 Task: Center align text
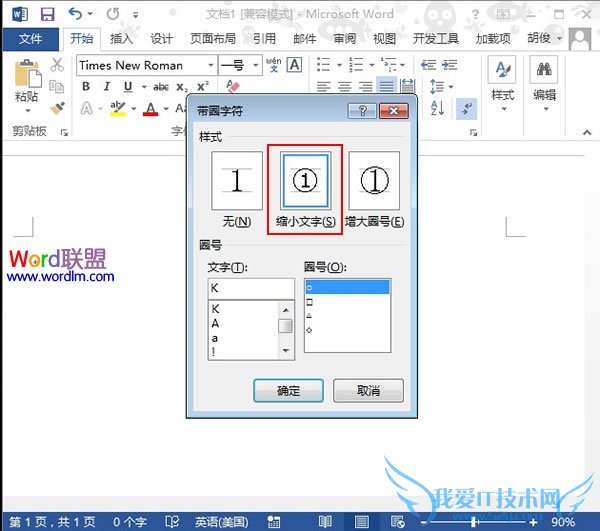pyautogui.click(x=345, y=87)
